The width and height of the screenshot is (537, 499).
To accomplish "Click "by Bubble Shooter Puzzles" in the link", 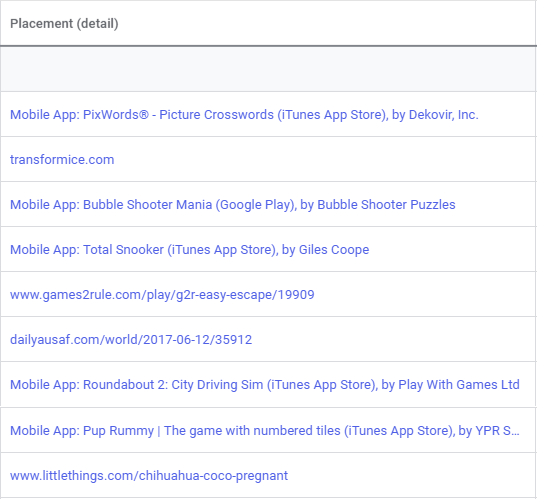I will 378,205.
